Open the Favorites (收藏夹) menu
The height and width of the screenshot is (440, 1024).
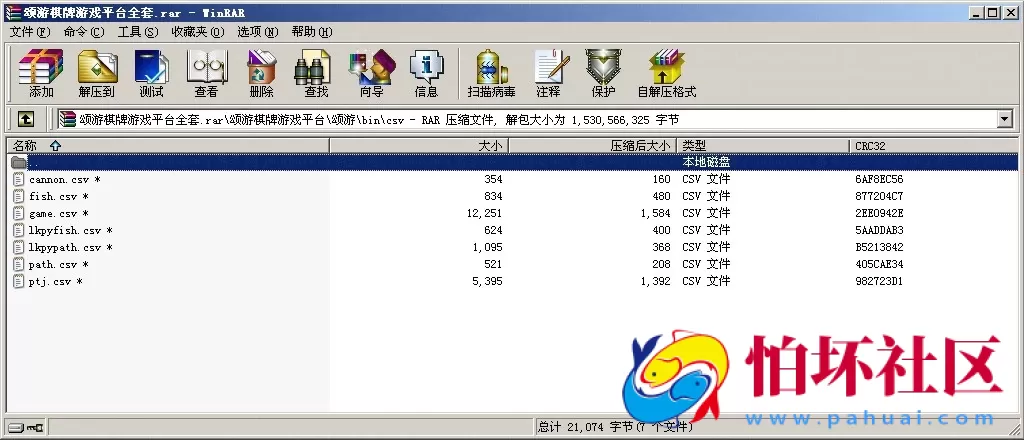[x=198, y=32]
